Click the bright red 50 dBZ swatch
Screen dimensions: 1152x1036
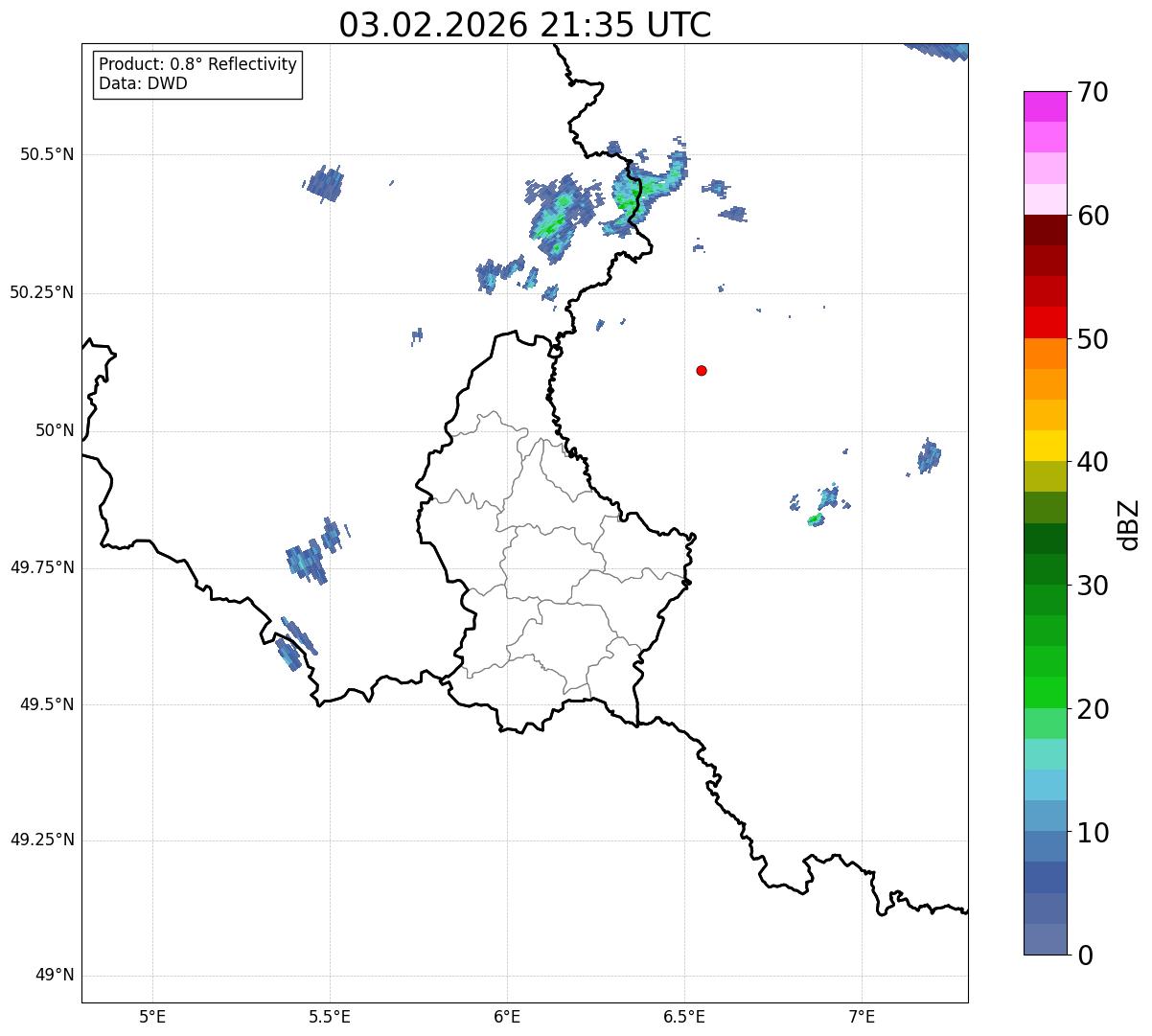[x=1045, y=323]
